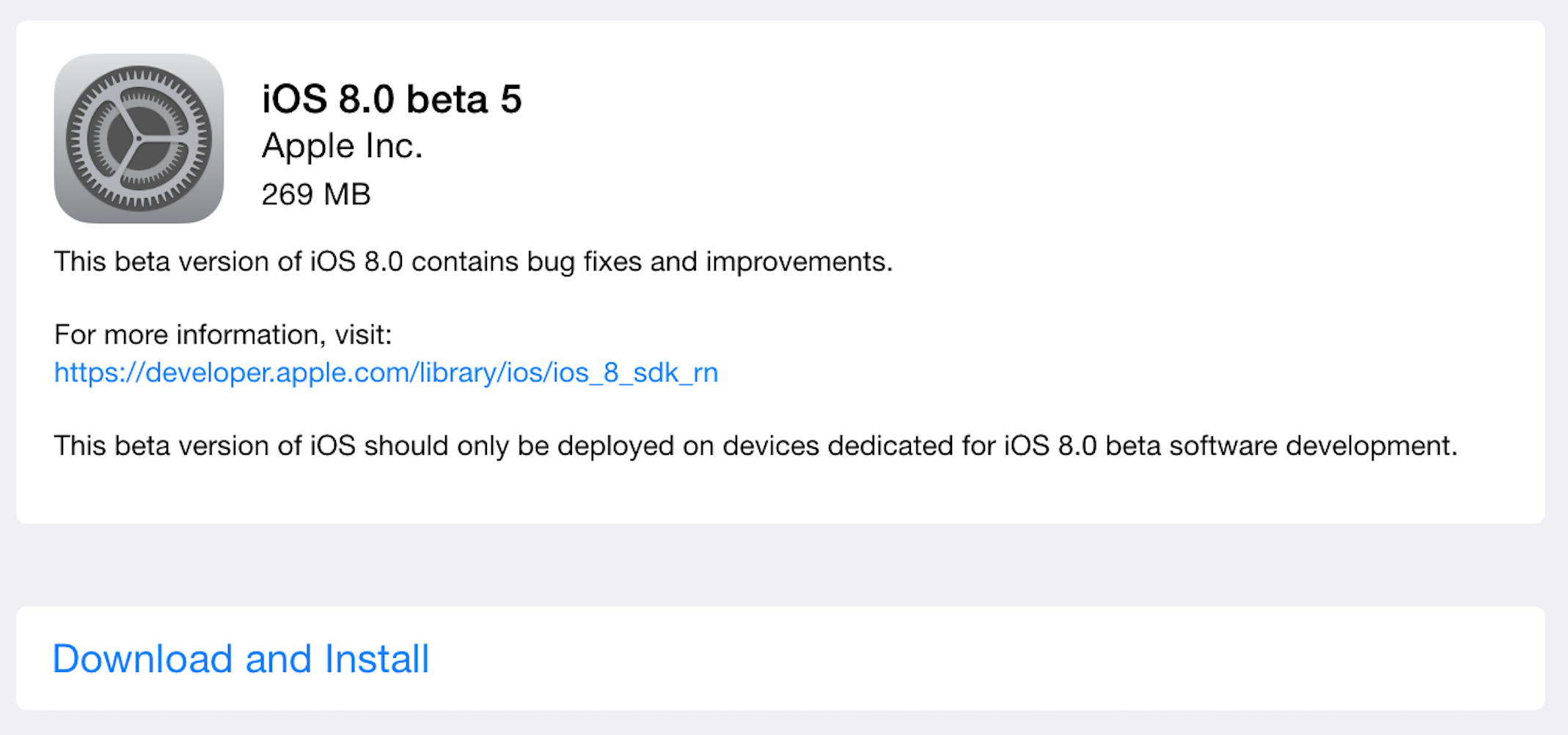
Task: Click the bug fixes description line
Action: (x=473, y=261)
